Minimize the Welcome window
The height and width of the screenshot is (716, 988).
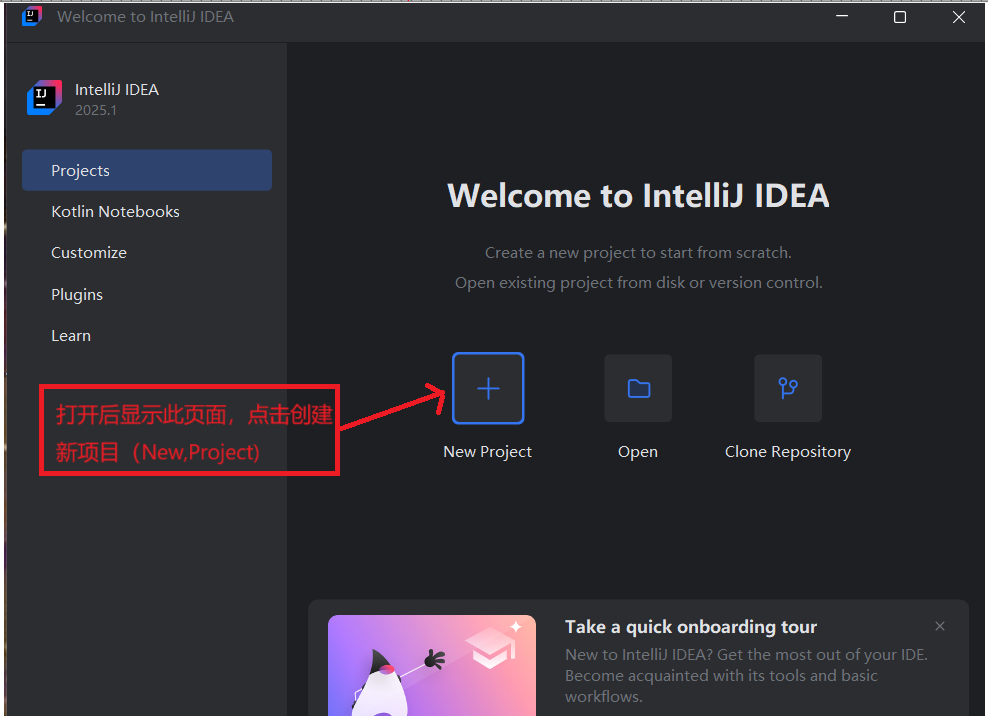842,16
